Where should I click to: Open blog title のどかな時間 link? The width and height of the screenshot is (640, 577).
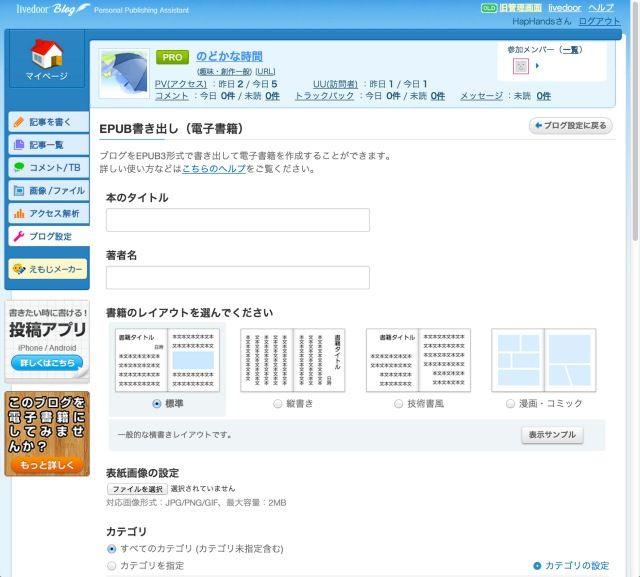click(229, 56)
